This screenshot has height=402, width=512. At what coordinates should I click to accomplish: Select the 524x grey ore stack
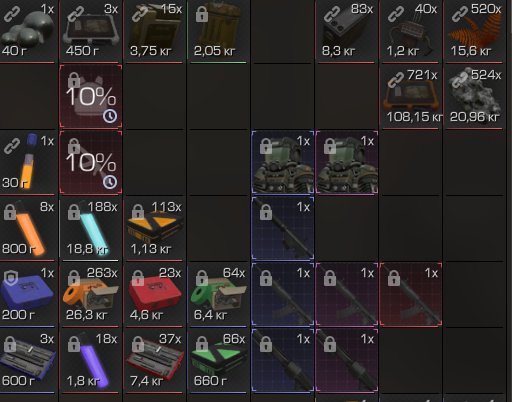(475, 97)
